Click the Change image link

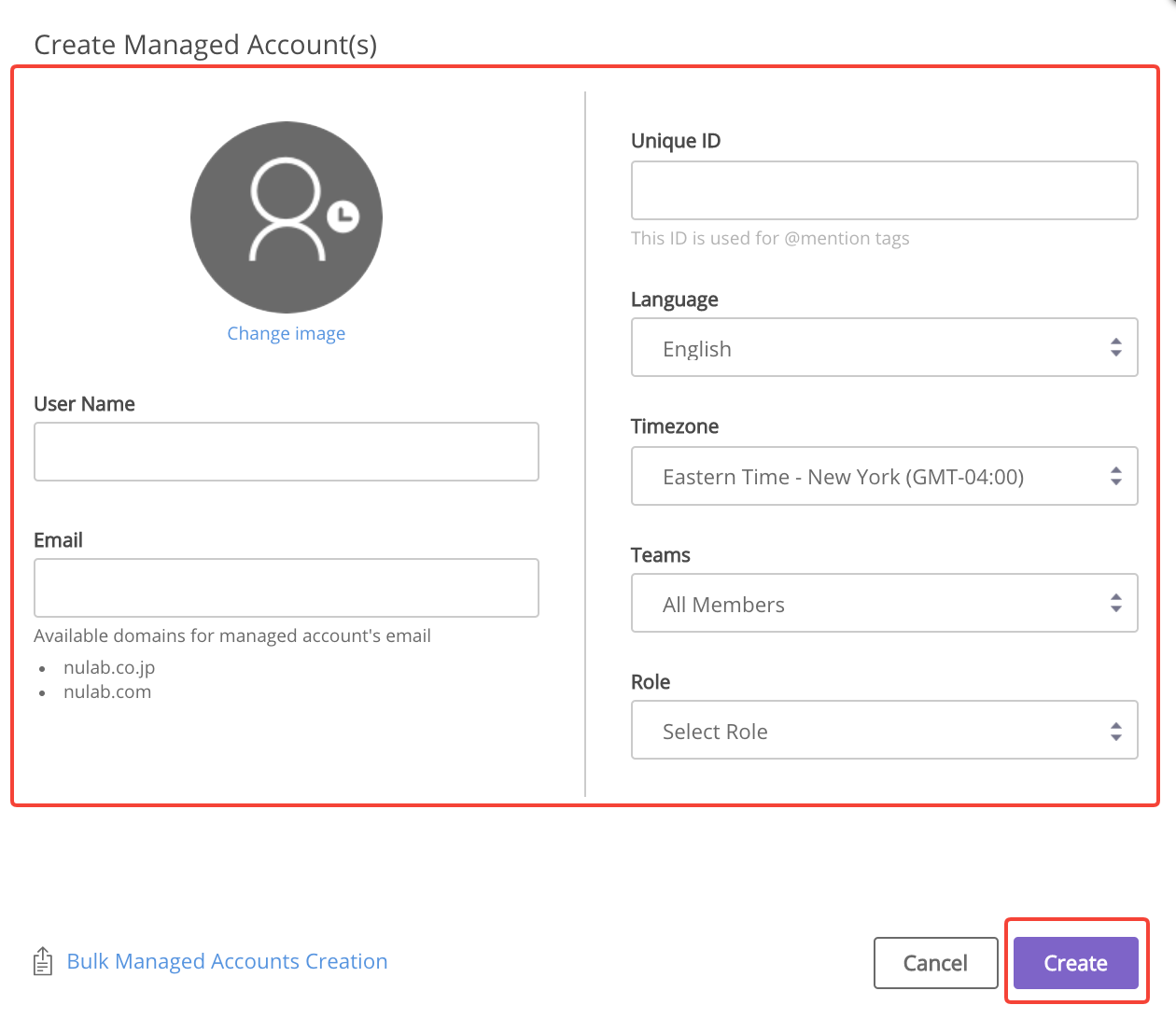[x=287, y=333]
